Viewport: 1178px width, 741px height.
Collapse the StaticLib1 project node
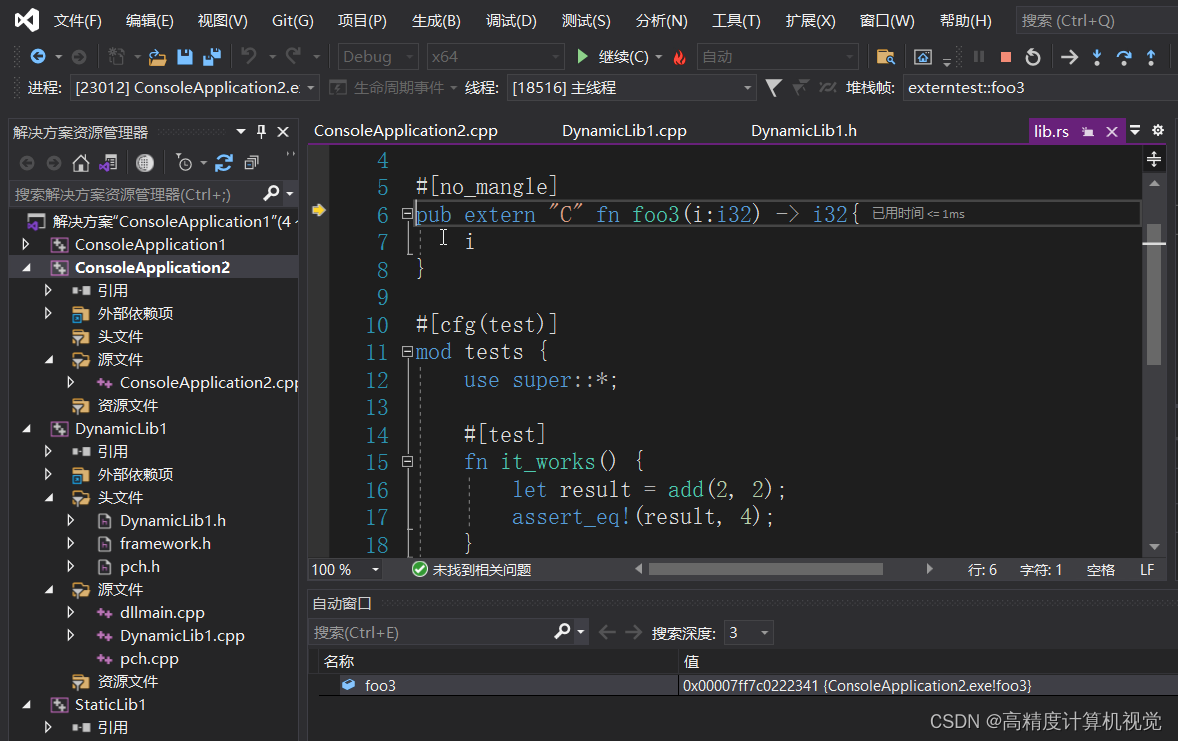tap(26, 704)
